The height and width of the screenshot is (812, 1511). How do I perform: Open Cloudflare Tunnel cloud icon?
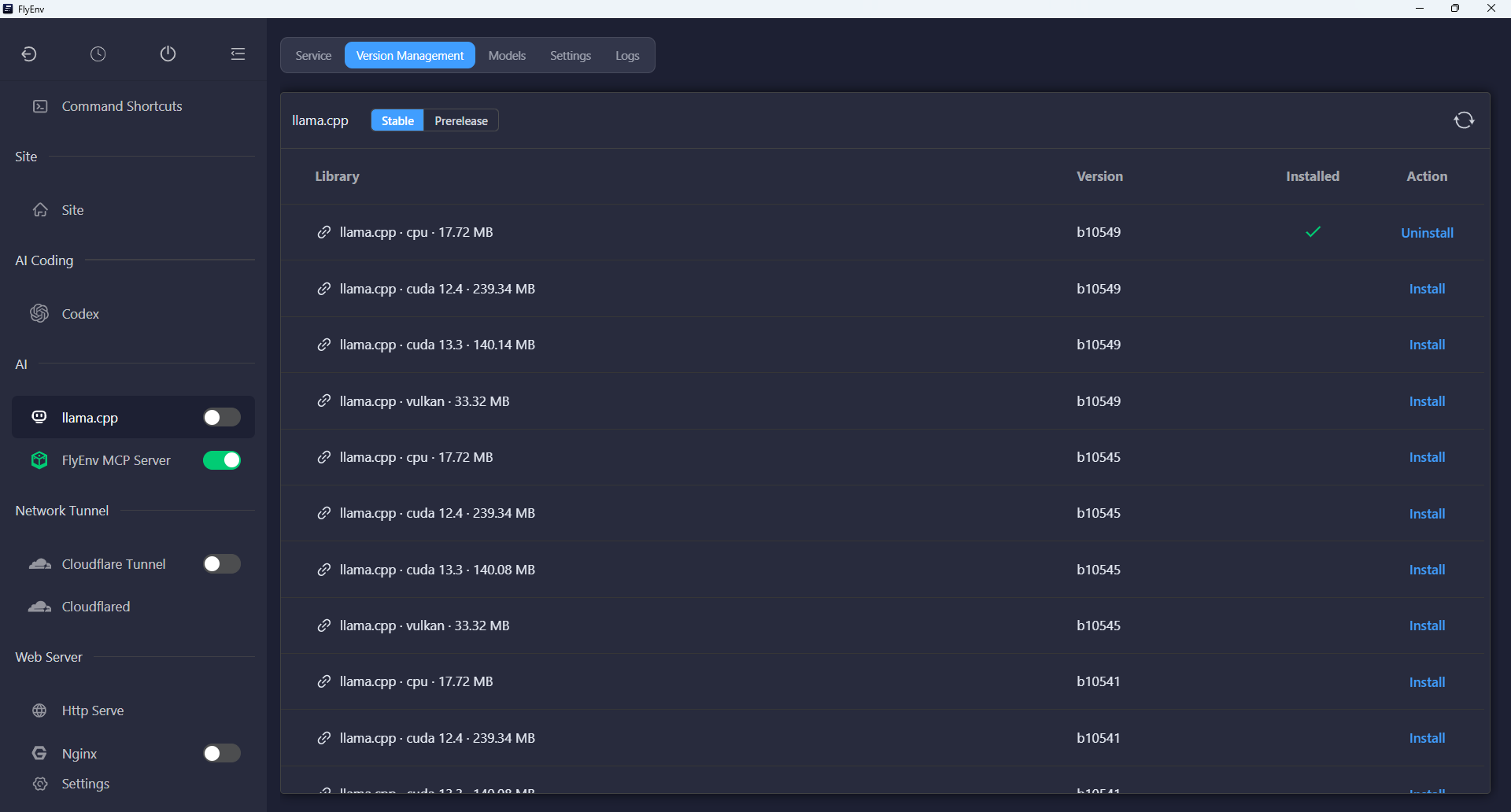pos(40,564)
